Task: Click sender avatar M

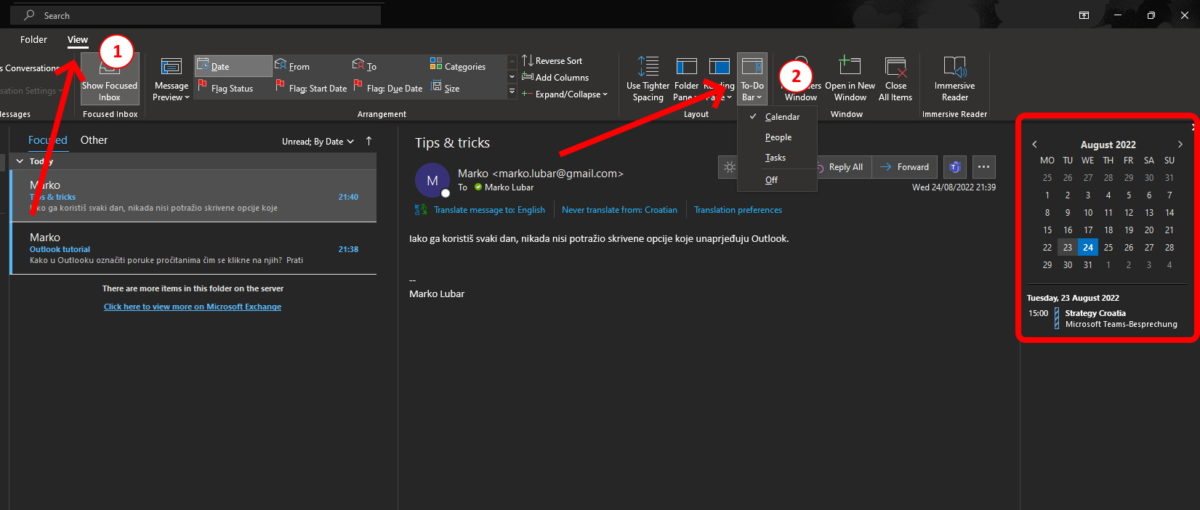Action: (x=432, y=180)
